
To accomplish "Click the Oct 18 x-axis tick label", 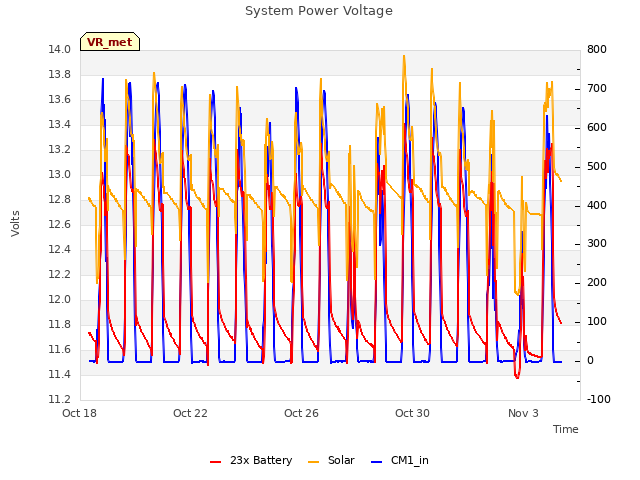I will pyautogui.click(x=79, y=413).
